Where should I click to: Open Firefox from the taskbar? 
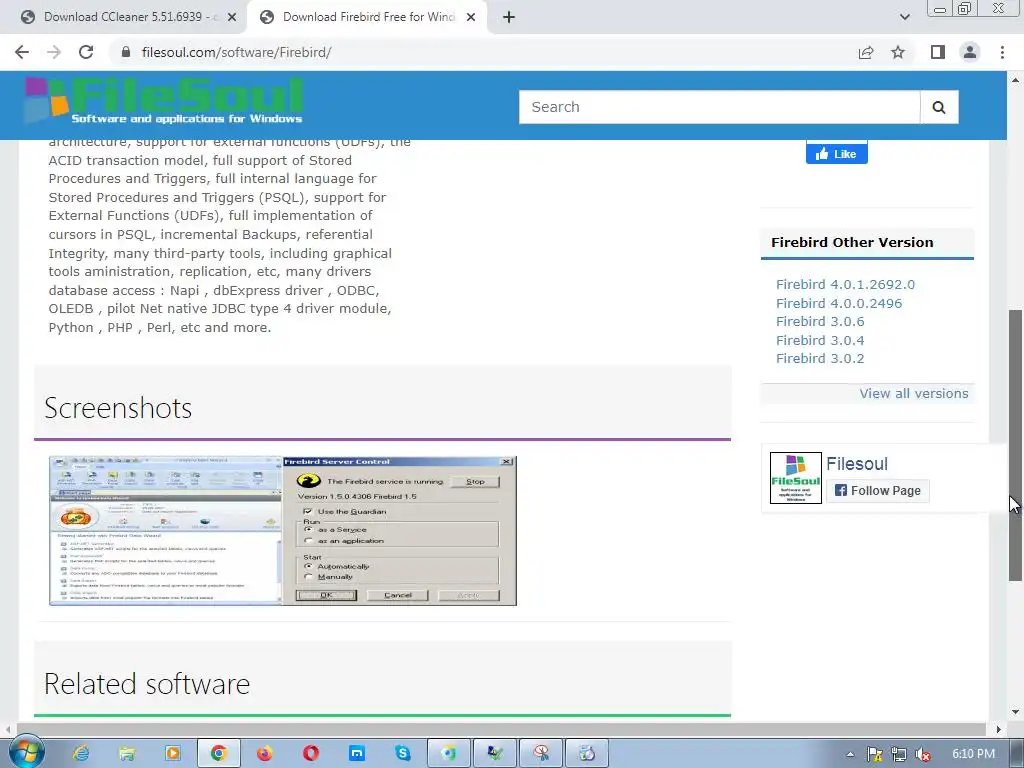(x=264, y=754)
